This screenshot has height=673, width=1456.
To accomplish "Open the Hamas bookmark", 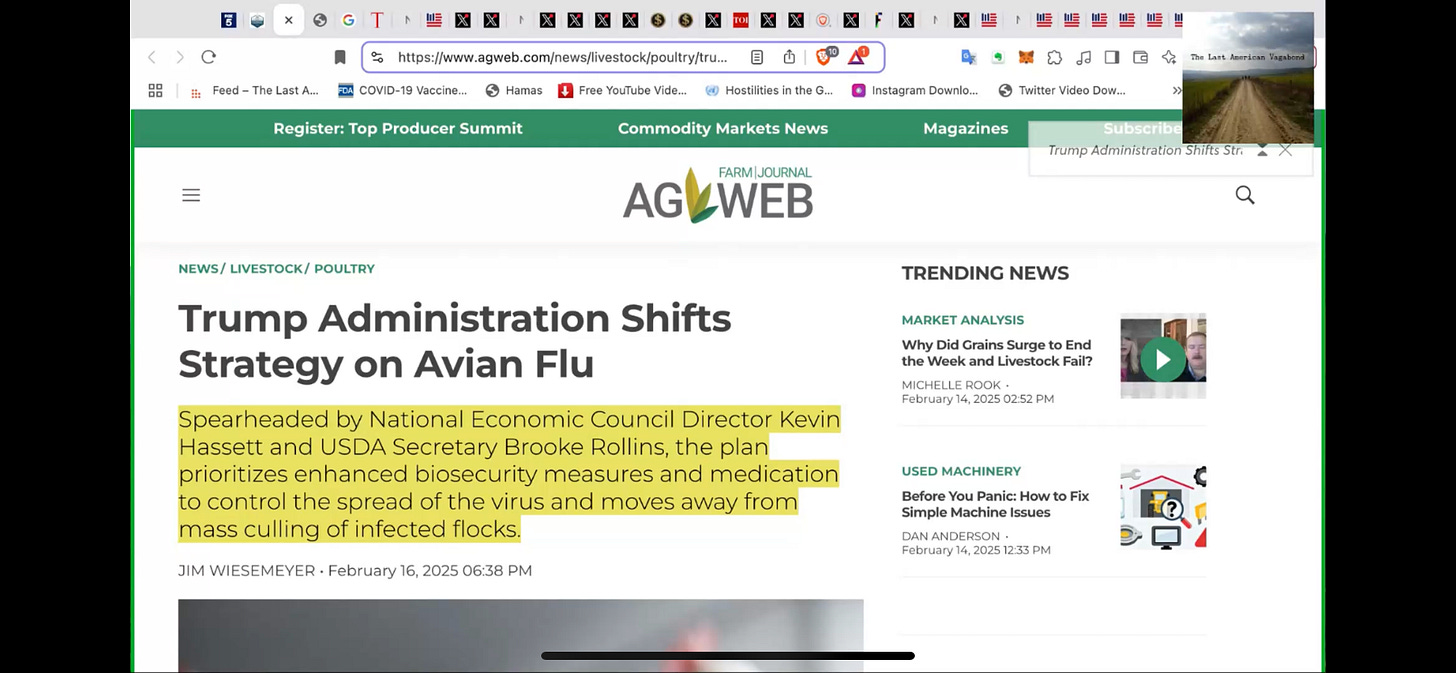I will (x=514, y=90).
